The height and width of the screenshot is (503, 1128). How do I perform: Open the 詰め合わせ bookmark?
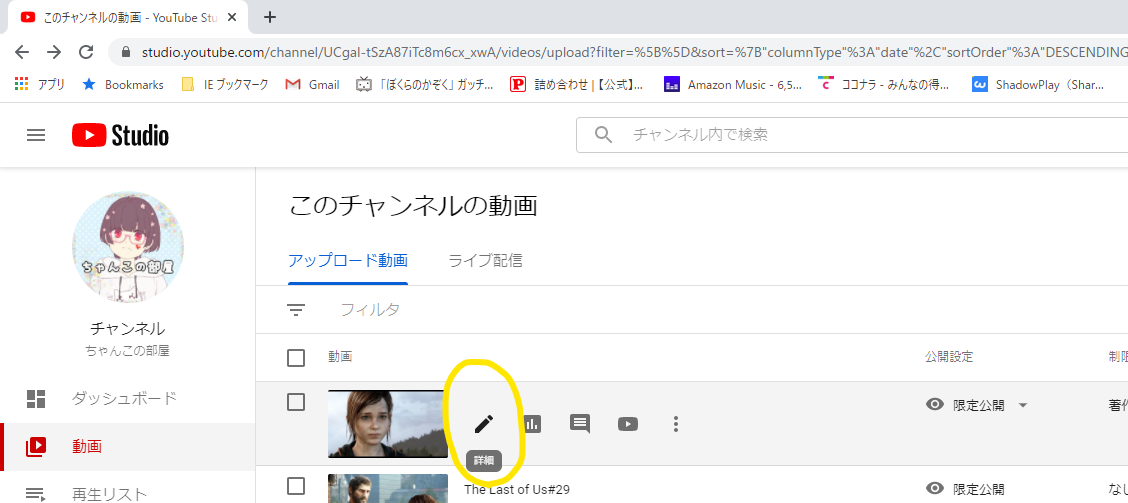pyautogui.click(x=576, y=84)
